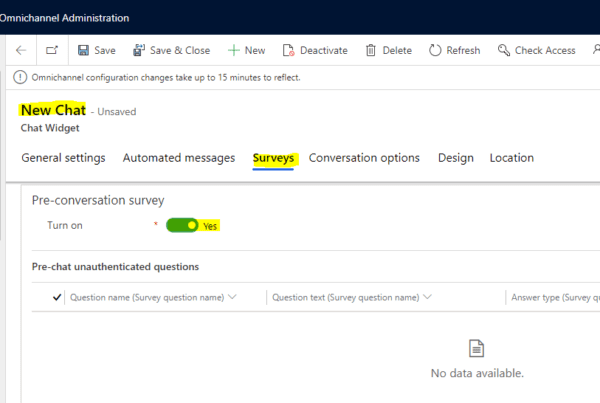Click the Delete trash can icon

coord(371,50)
